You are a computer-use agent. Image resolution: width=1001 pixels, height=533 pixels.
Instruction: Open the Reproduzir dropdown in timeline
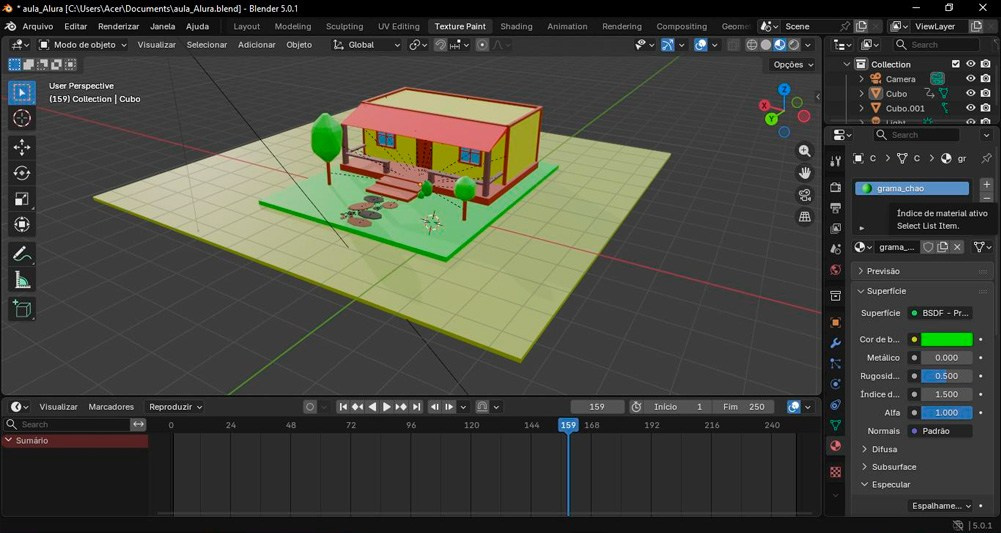175,407
